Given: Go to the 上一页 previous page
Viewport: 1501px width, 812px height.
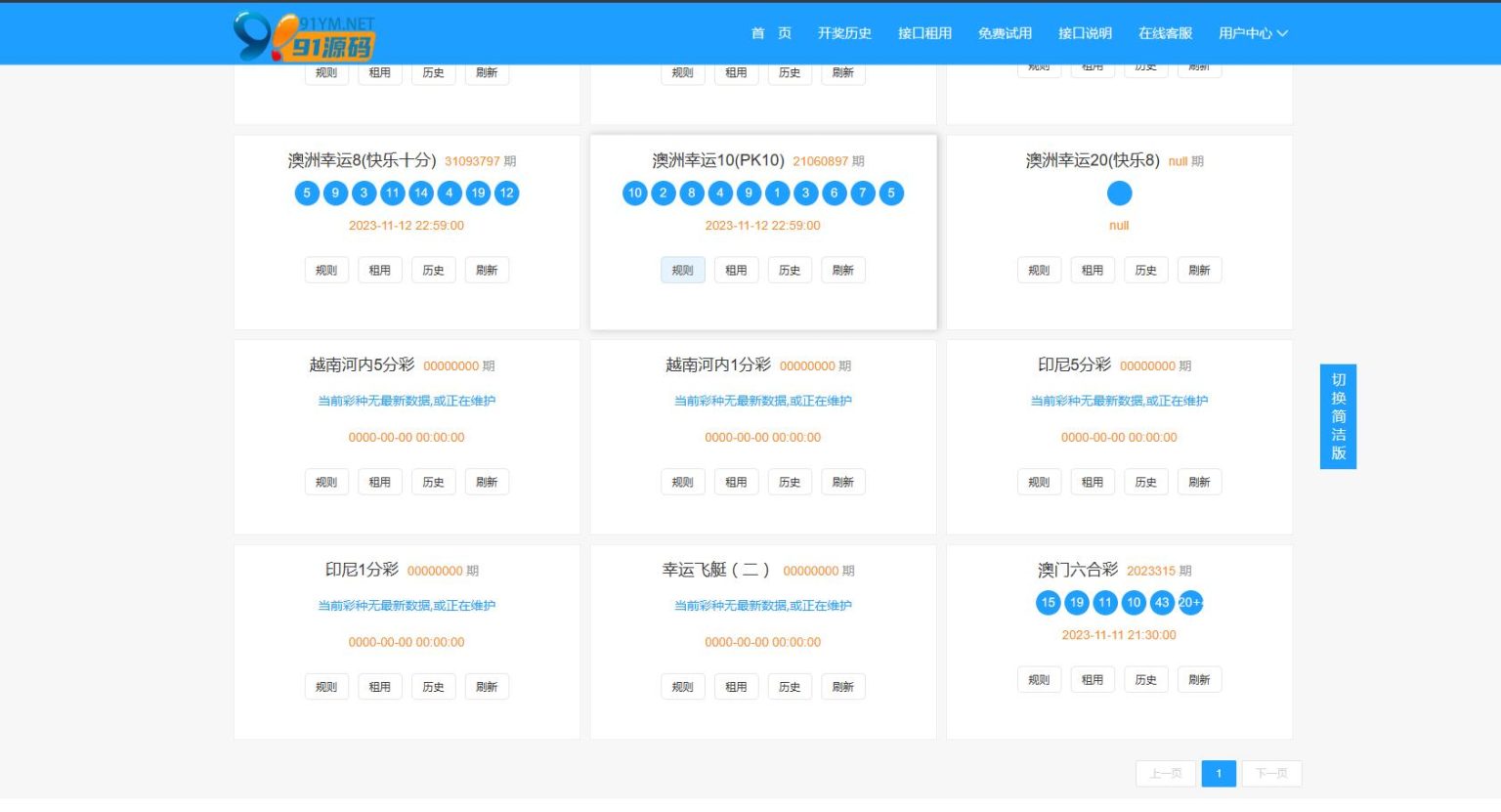Looking at the screenshot, I should pos(1166,774).
